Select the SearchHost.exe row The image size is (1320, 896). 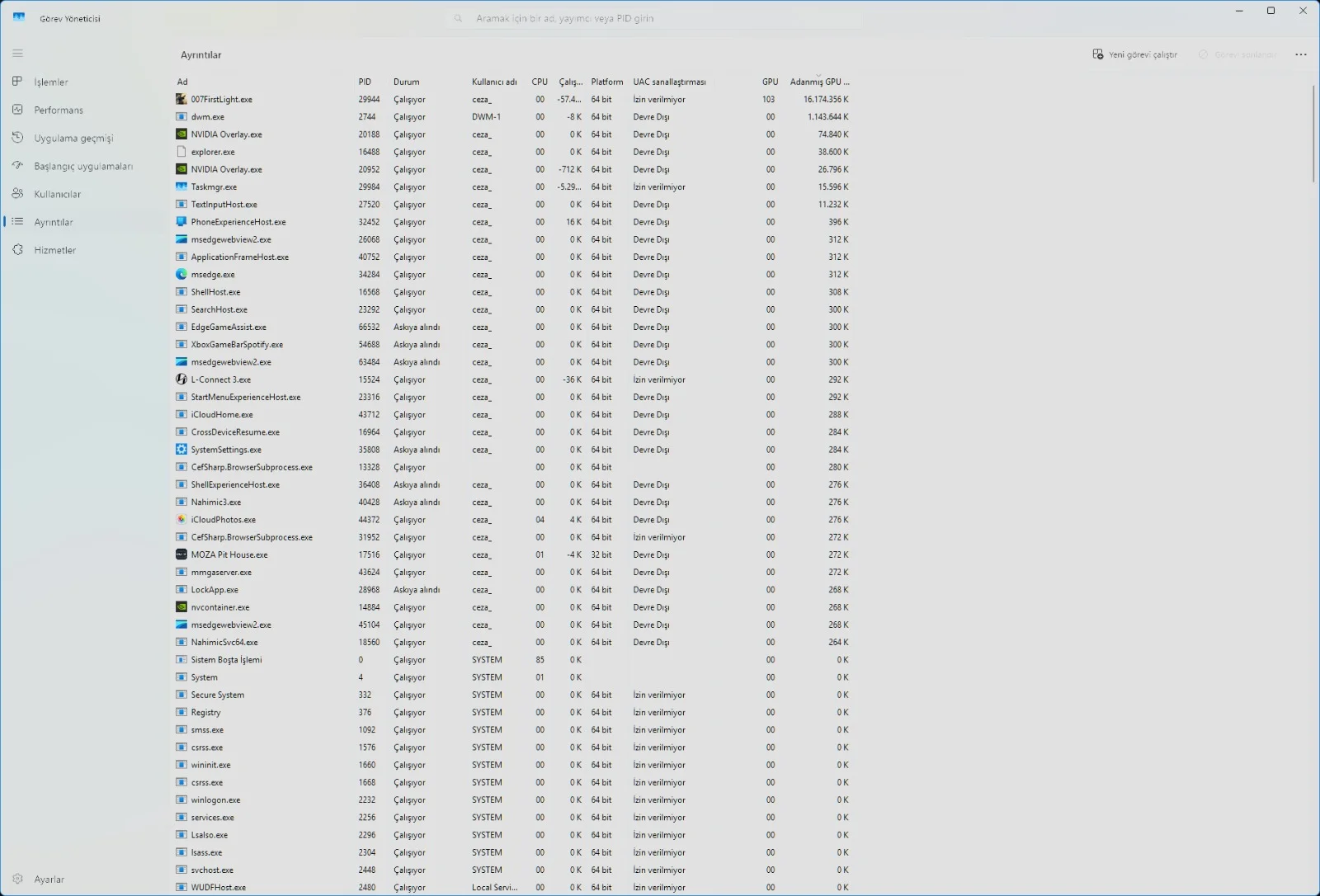pyautogui.click(x=513, y=309)
